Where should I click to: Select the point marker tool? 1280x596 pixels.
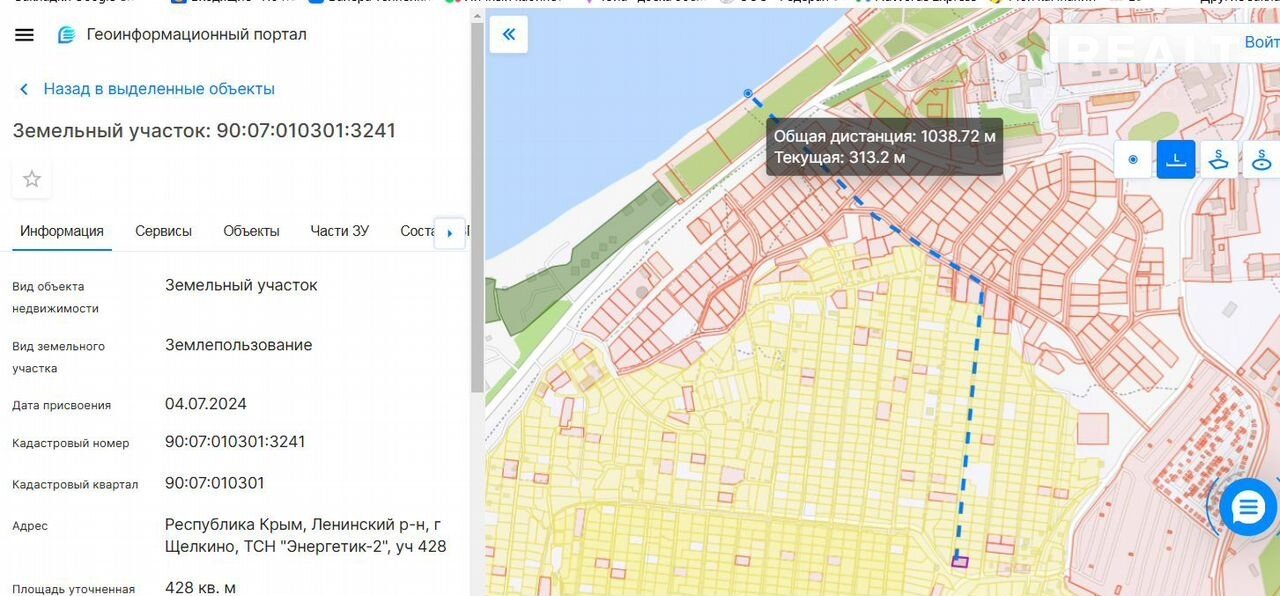click(x=1133, y=159)
